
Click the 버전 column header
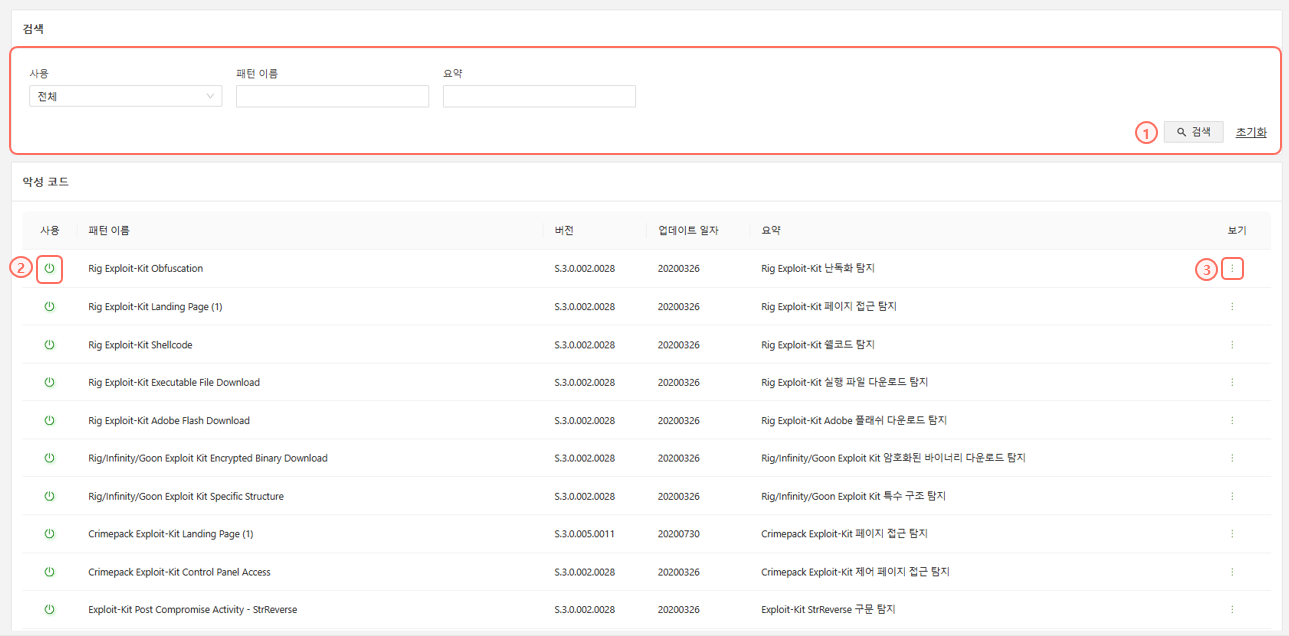point(564,231)
